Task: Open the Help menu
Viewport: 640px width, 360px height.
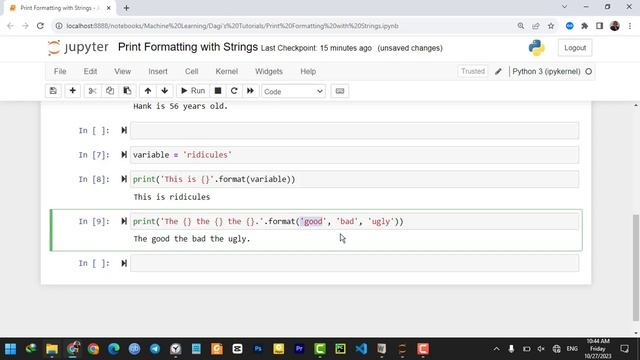Action: point(308,71)
